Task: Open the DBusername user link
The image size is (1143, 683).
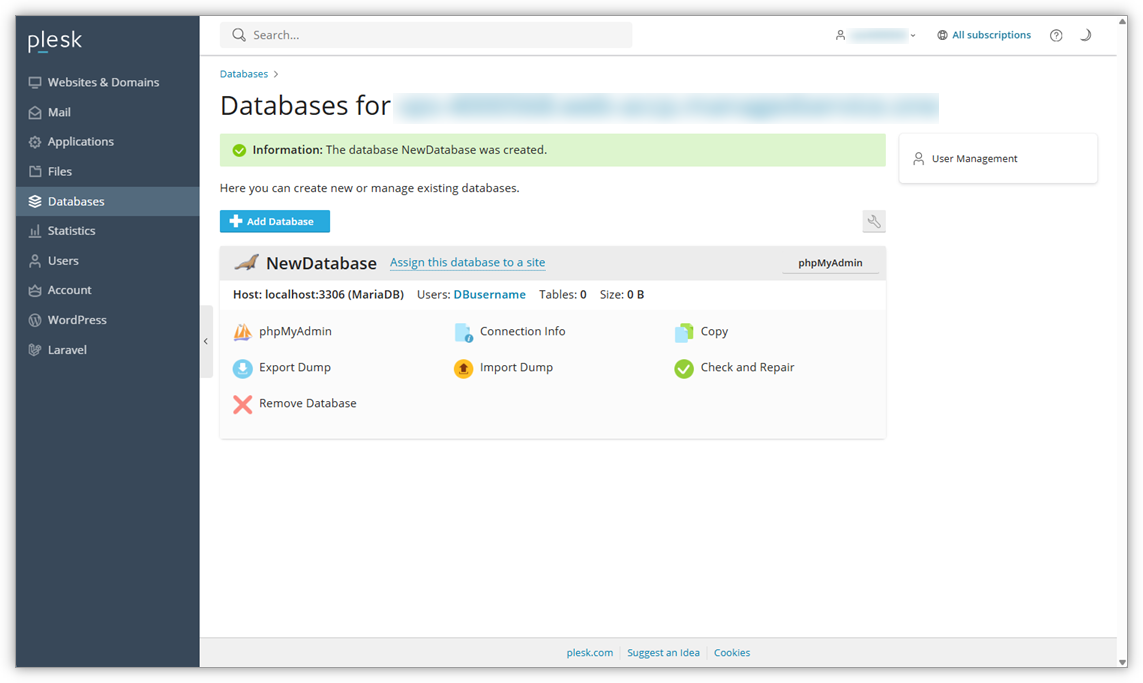Action: (x=489, y=294)
